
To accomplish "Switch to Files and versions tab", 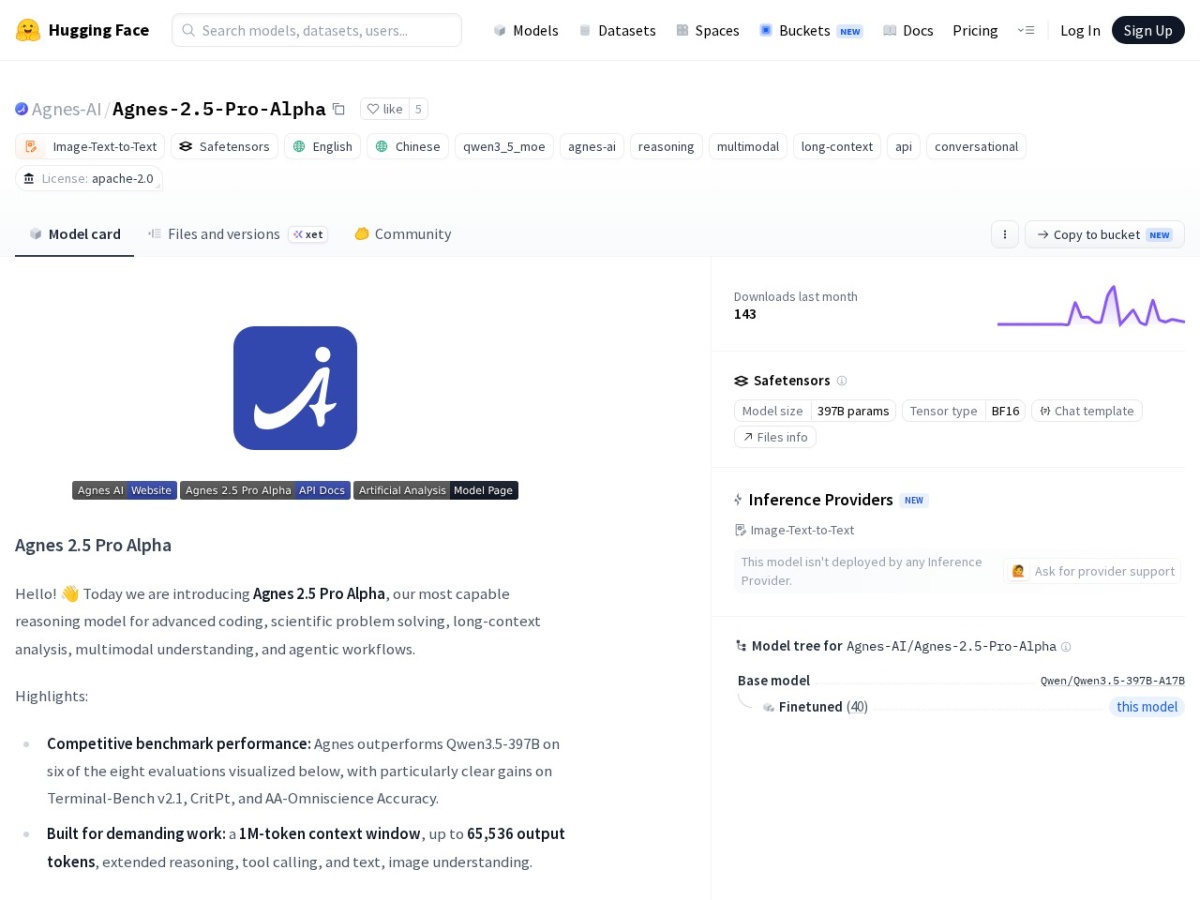I will tap(238, 234).
